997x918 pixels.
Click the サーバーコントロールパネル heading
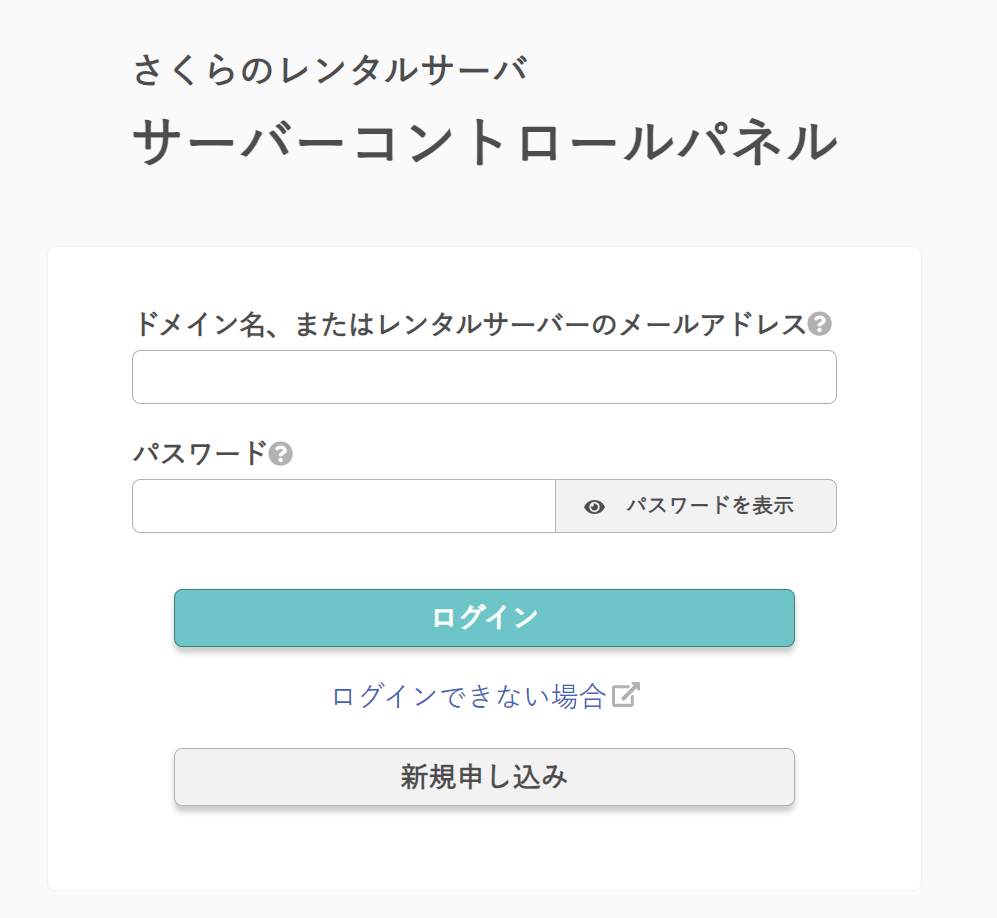(484, 142)
